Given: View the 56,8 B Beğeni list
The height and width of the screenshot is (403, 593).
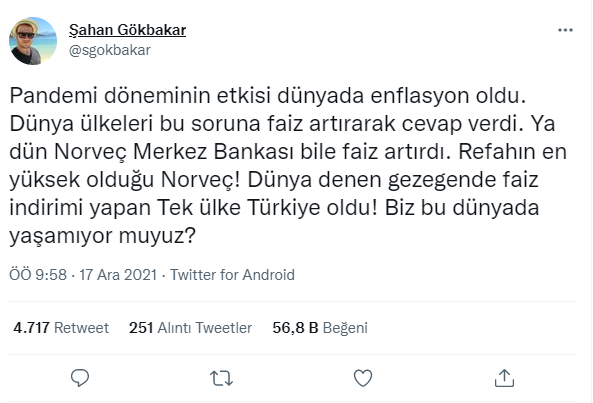Looking at the screenshot, I should click(x=320, y=327).
